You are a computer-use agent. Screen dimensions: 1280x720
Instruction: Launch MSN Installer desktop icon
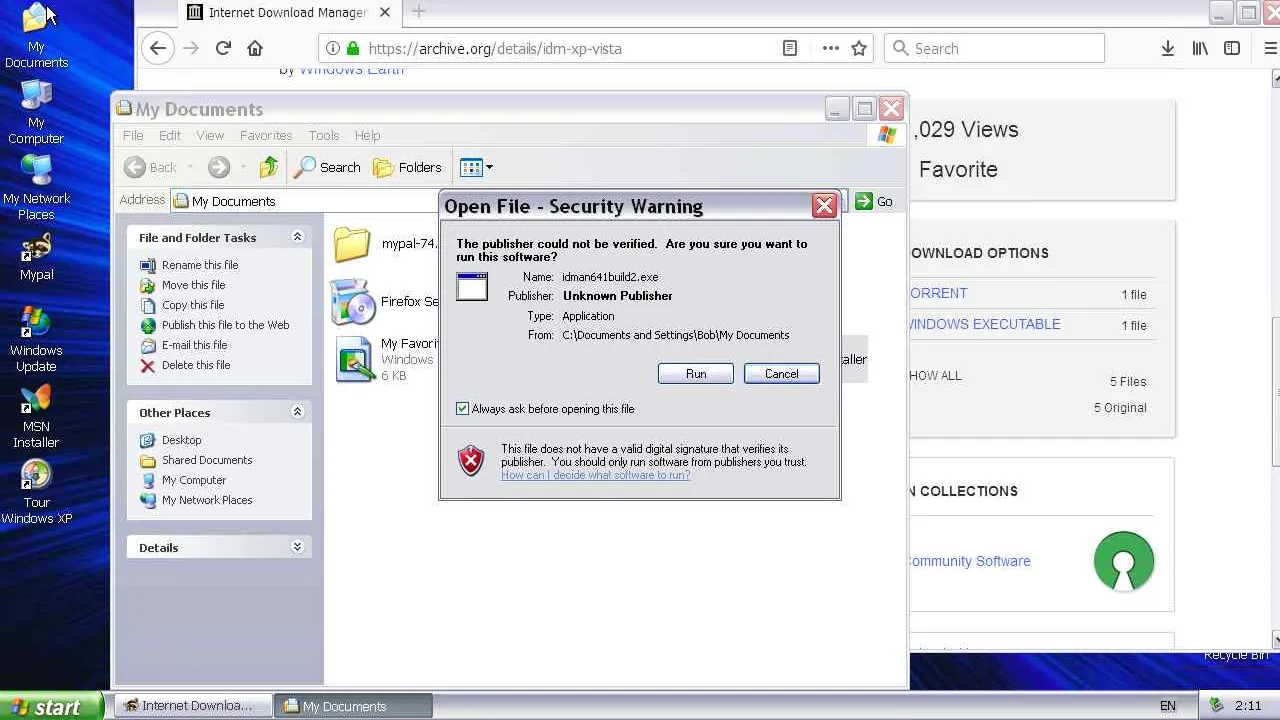point(36,416)
